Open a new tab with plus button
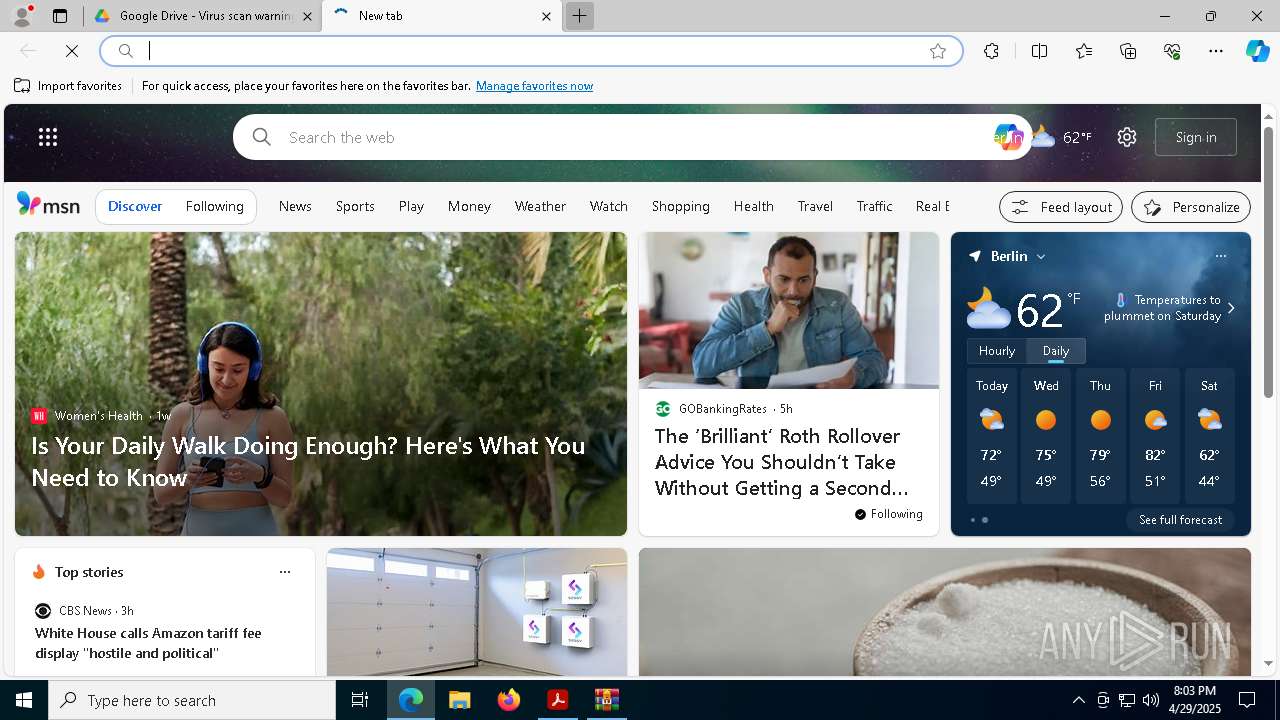Screen dimensions: 1280x720 (579, 16)
